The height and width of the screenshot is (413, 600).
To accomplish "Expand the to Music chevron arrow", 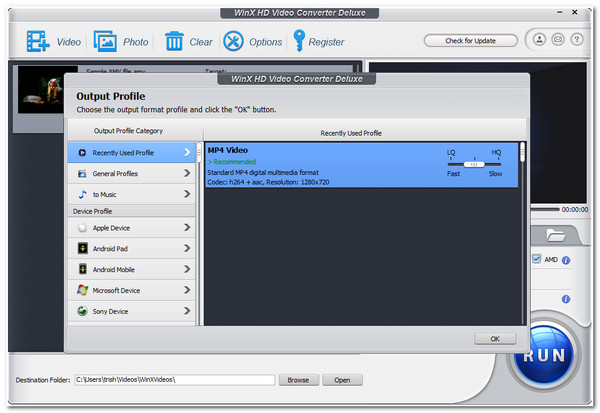I will pos(187,194).
